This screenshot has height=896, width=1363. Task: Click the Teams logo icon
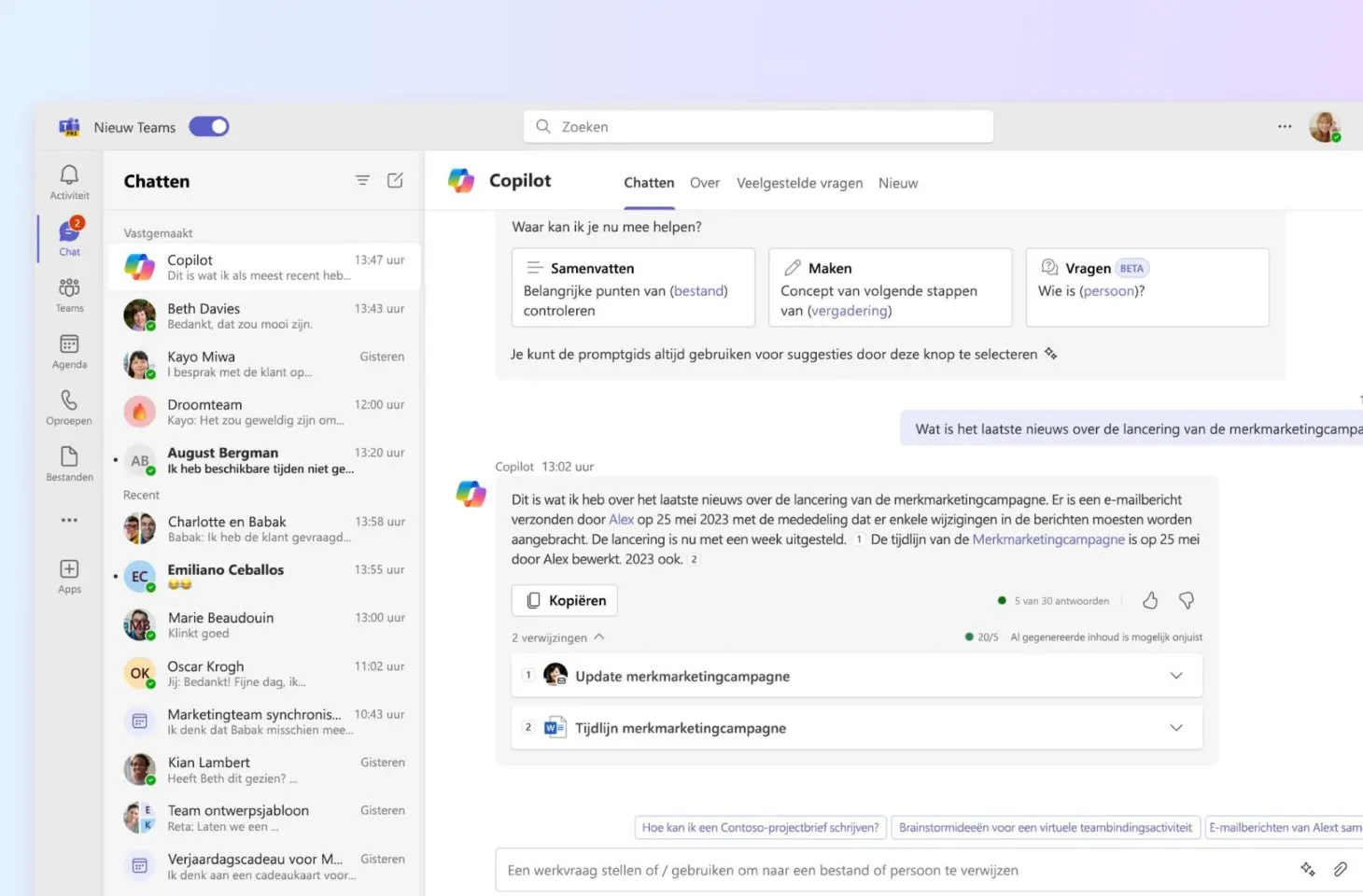[69, 127]
